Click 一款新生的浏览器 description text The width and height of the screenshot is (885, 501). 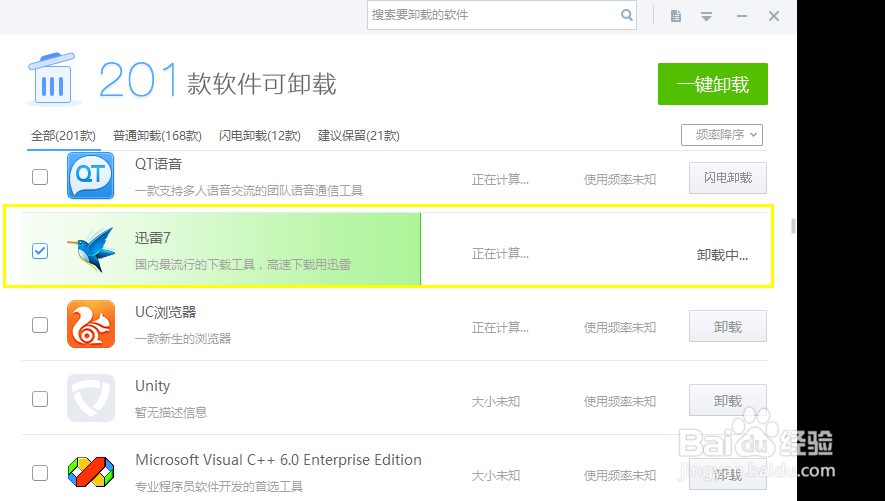183,339
